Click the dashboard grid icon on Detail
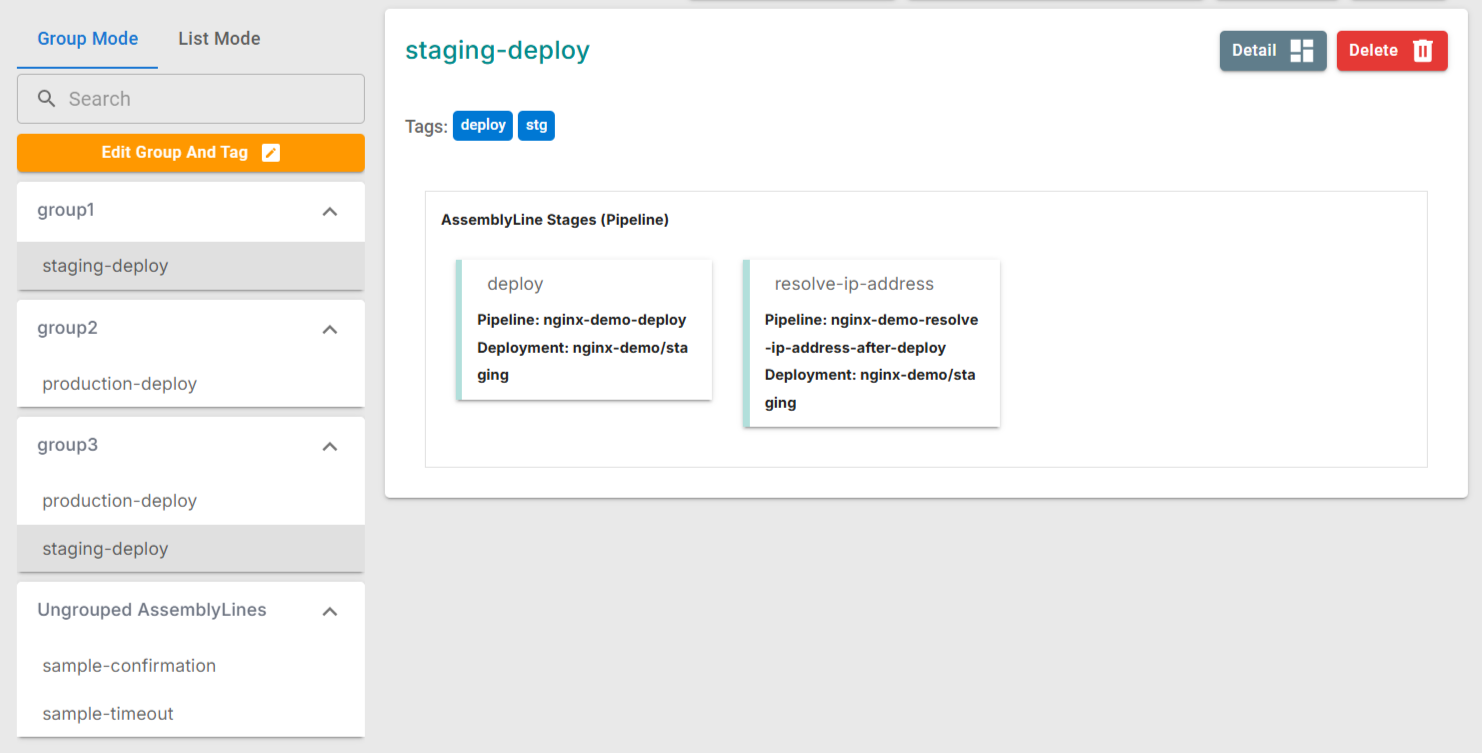 (1301, 51)
